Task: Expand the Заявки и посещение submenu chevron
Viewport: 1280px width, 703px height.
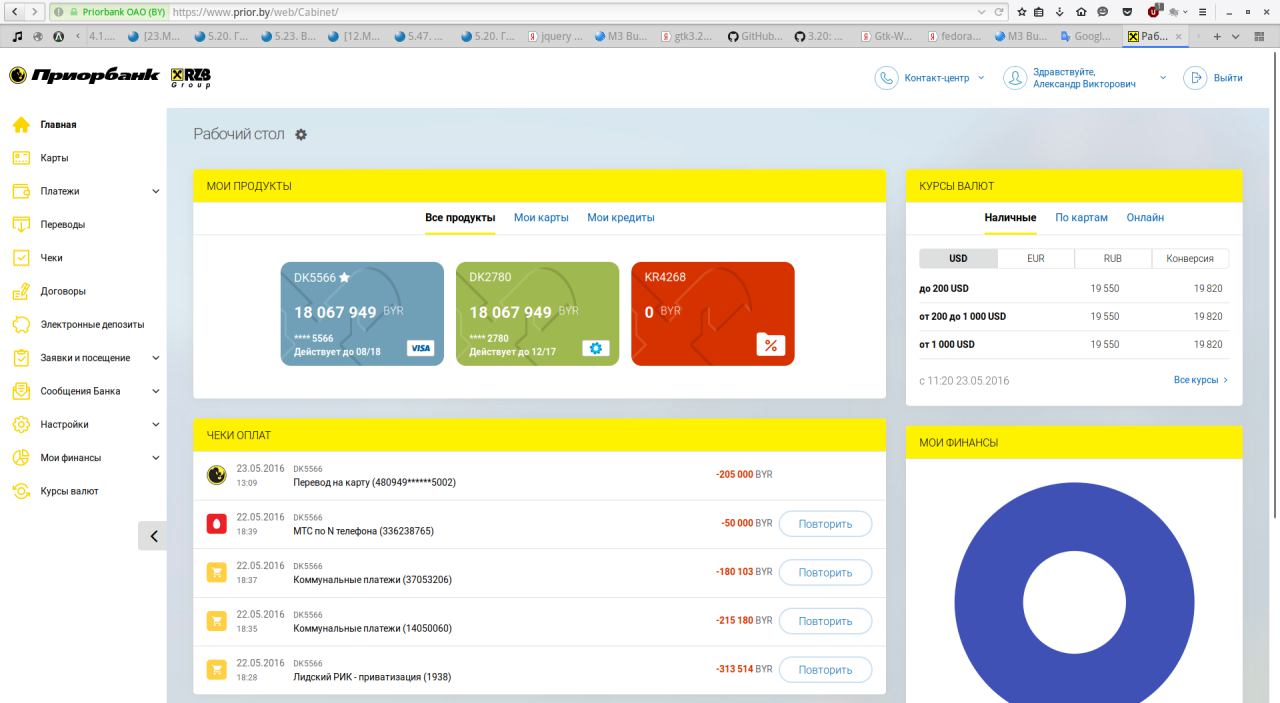Action: (155, 358)
